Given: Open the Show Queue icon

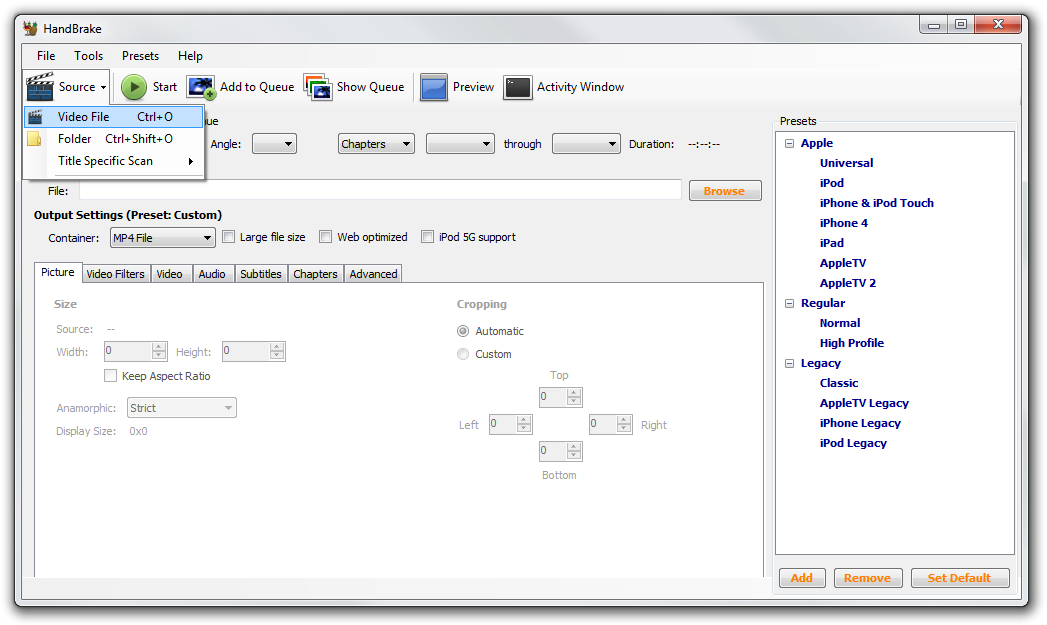Looking at the screenshot, I should click(317, 87).
